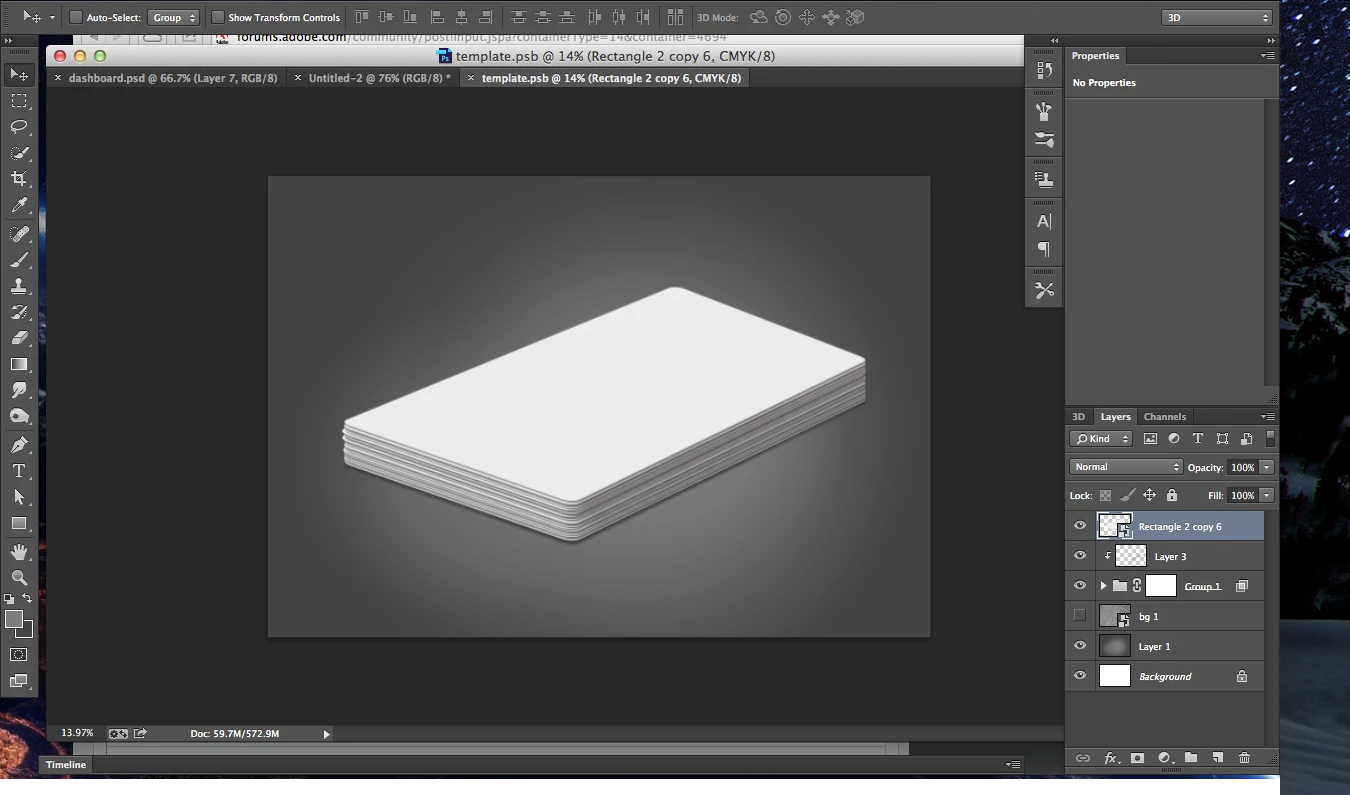Open the Auto-Select Group dropdown
This screenshot has width=1350, height=795.
(x=173, y=17)
